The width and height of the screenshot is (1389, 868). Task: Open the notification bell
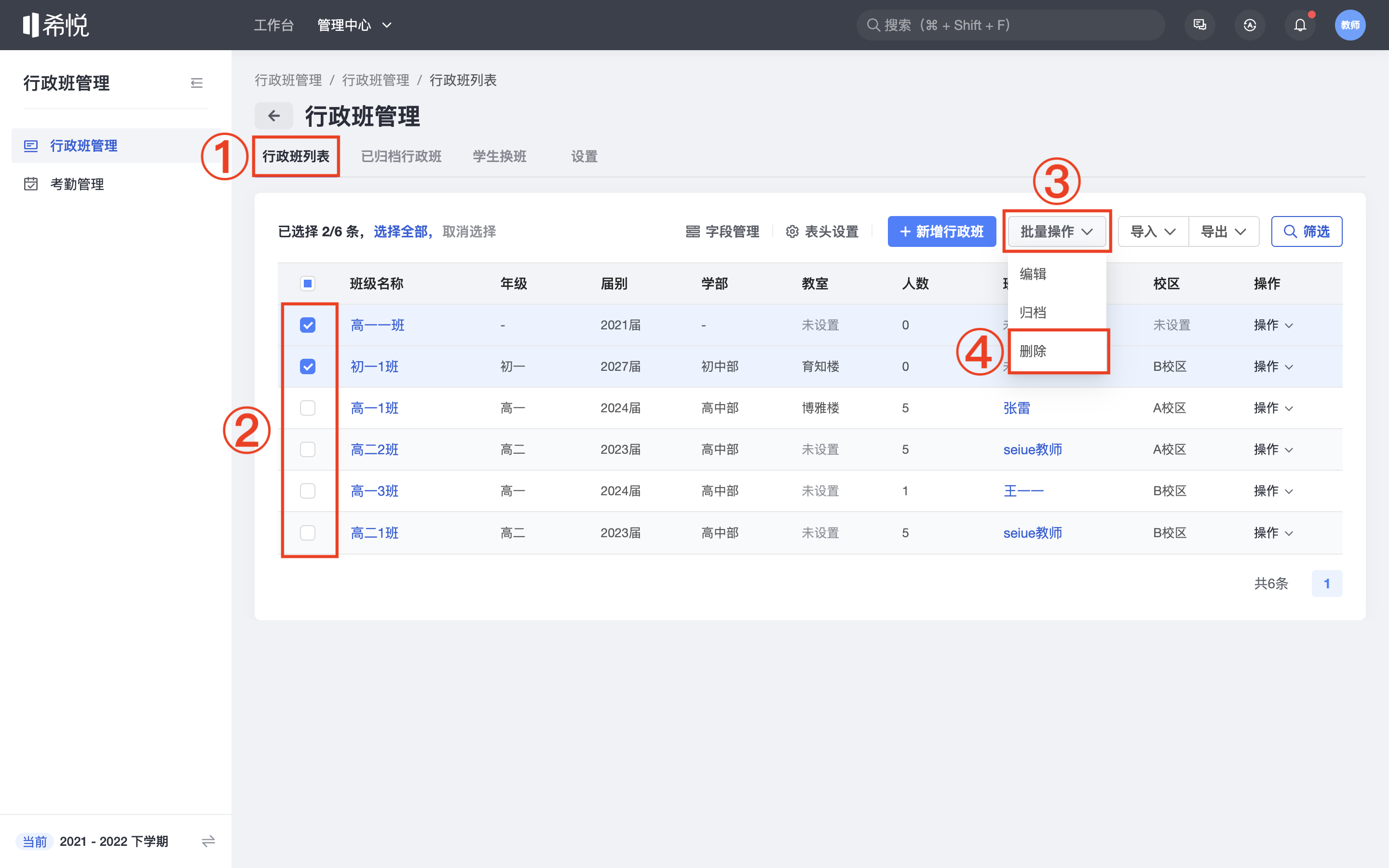tap(1300, 25)
